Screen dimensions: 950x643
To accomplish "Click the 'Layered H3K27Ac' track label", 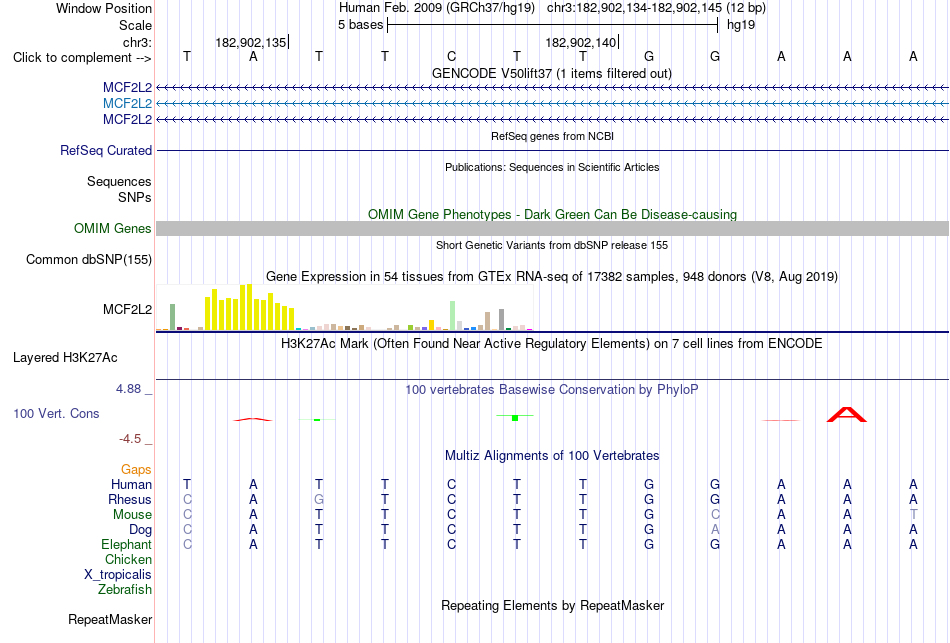I will tap(65, 358).
